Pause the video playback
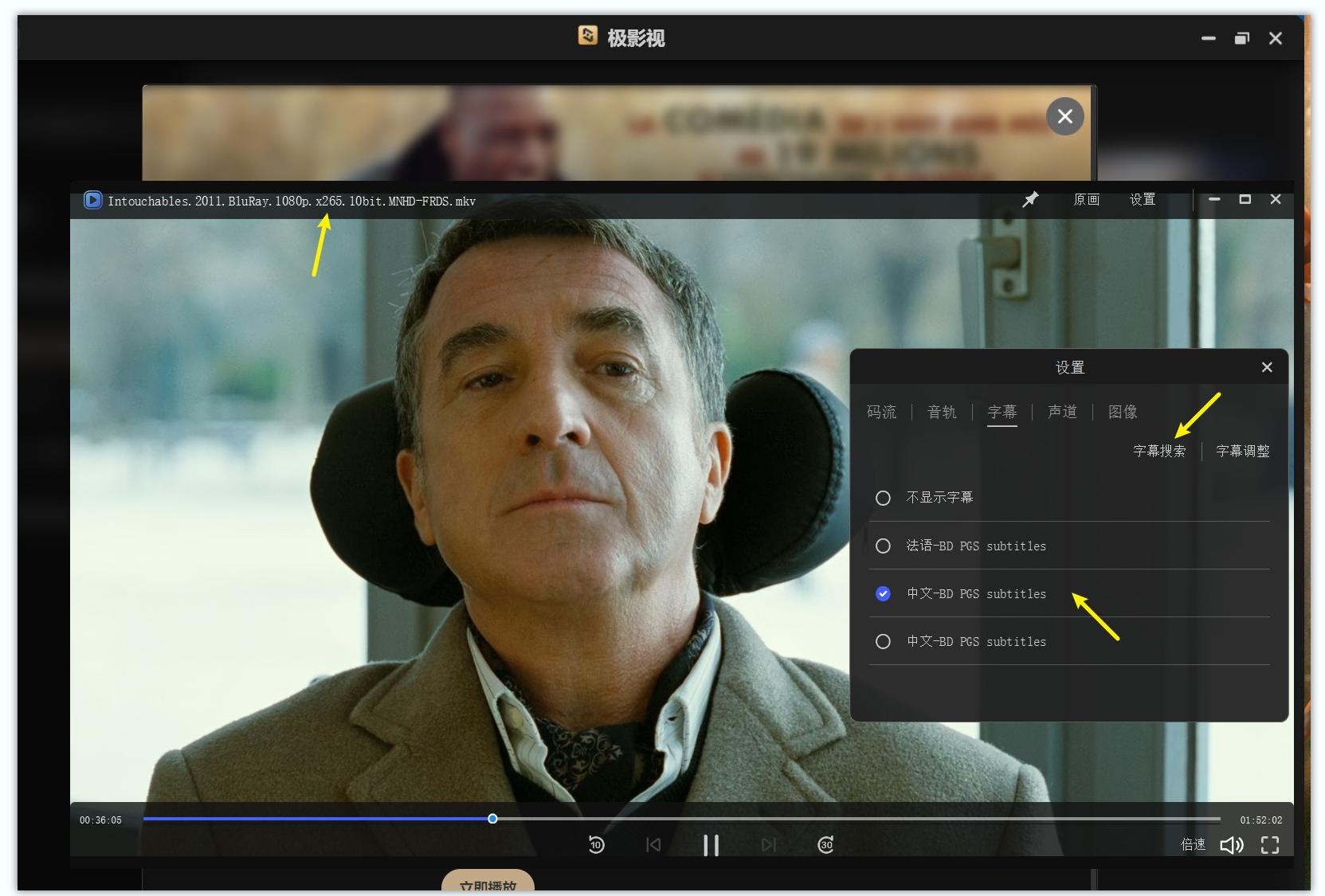The height and width of the screenshot is (896, 1325). click(711, 846)
